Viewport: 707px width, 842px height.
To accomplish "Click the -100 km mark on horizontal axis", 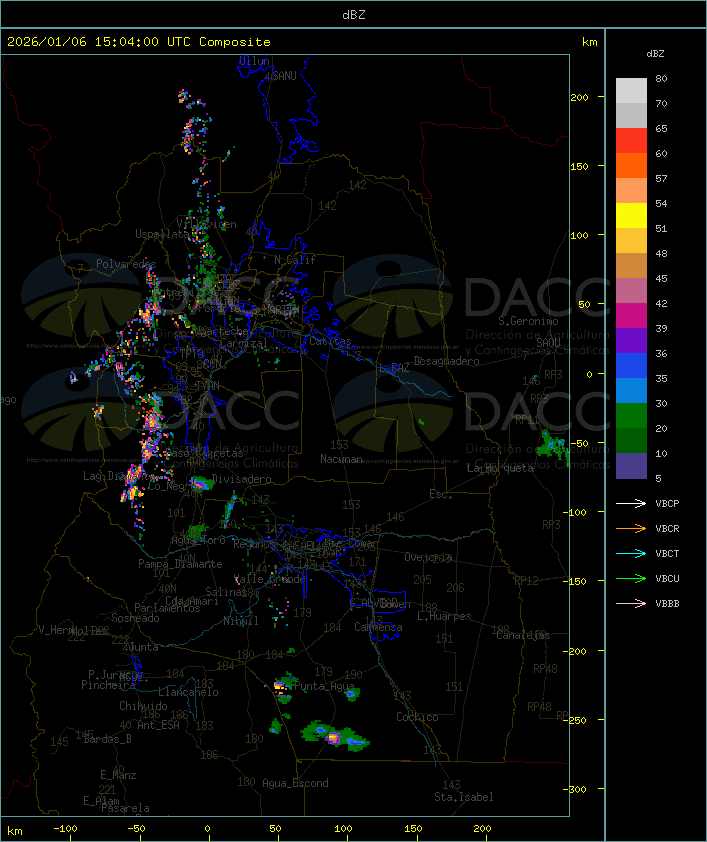I will click(65, 829).
